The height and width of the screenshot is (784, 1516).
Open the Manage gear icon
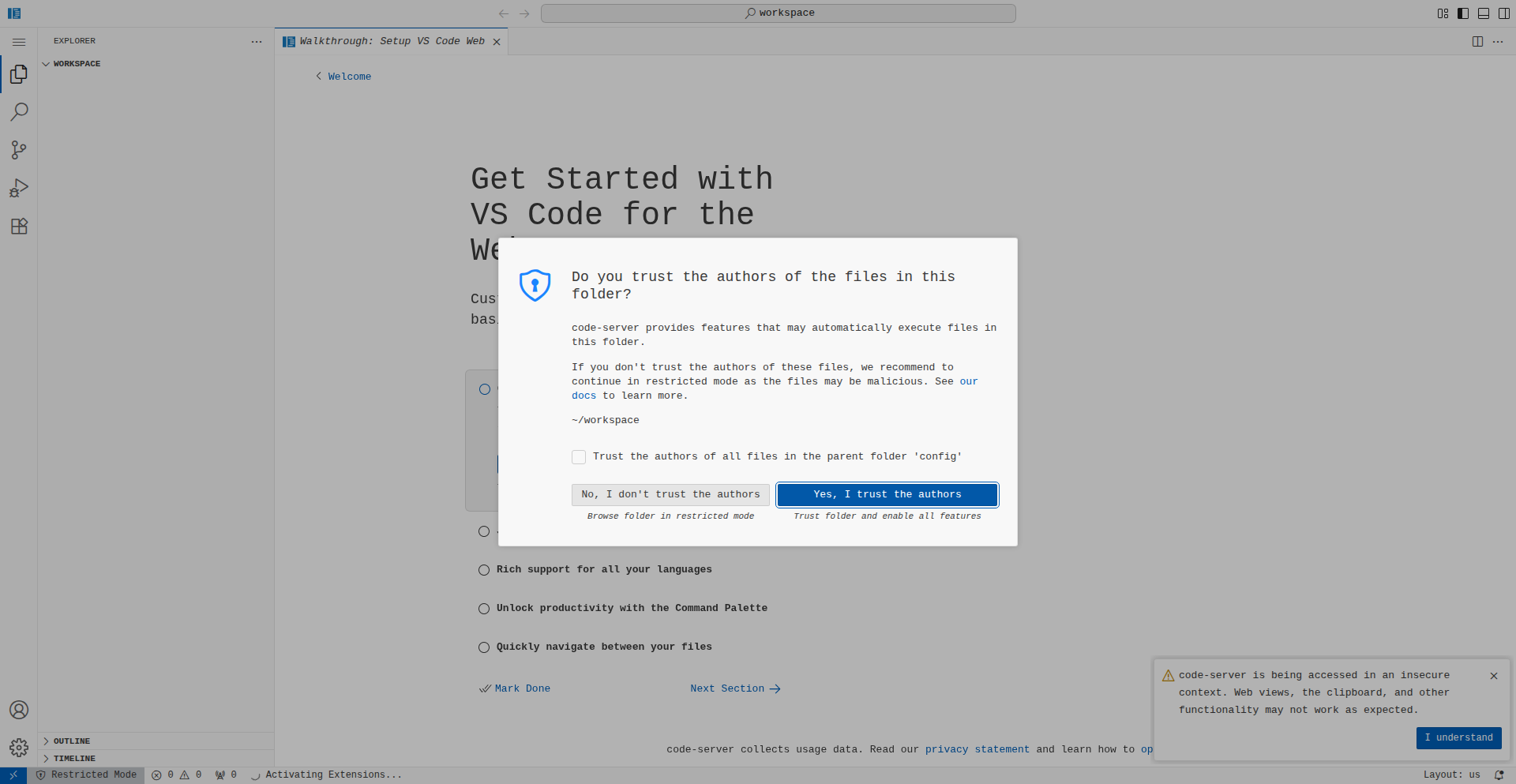[19, 748]
